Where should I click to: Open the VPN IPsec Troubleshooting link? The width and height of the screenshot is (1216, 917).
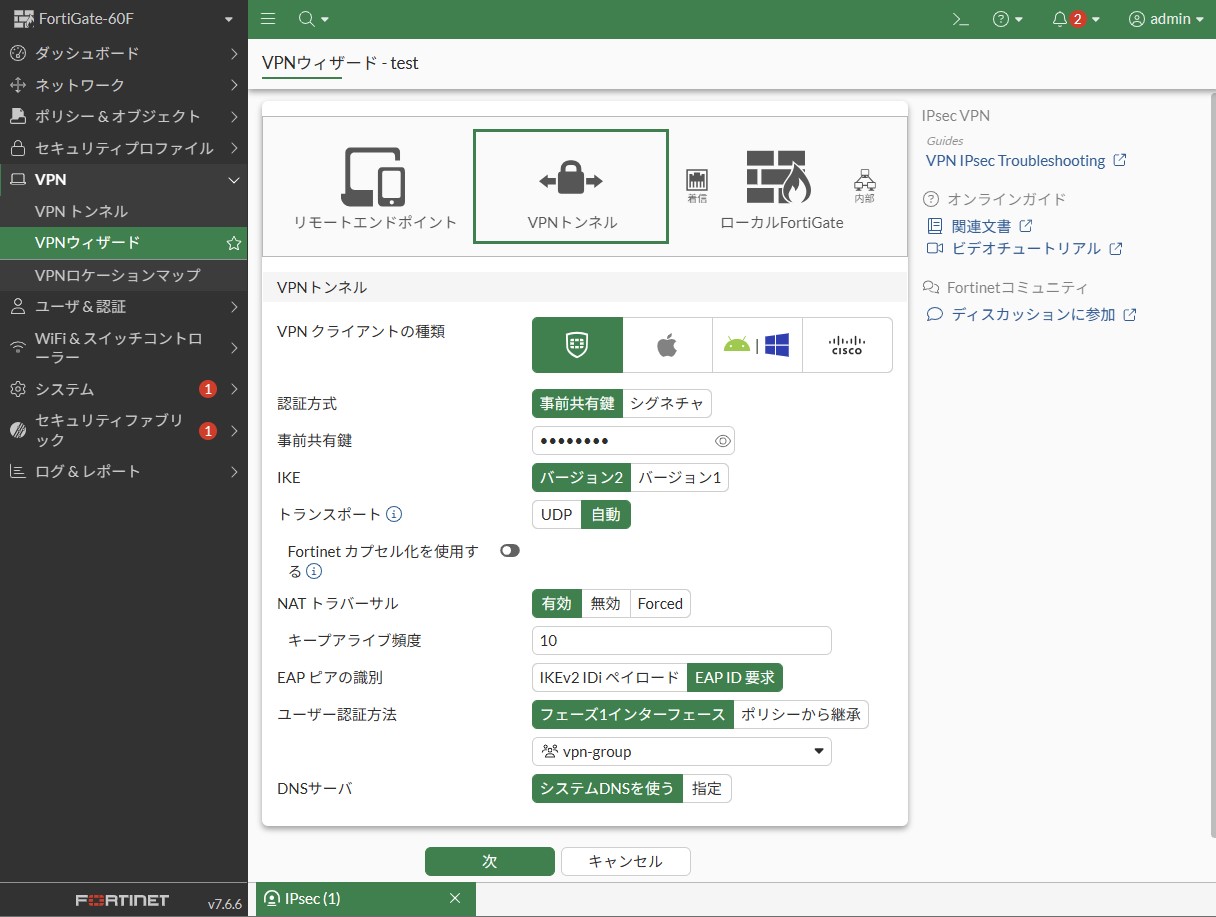tap(1015, 161)
